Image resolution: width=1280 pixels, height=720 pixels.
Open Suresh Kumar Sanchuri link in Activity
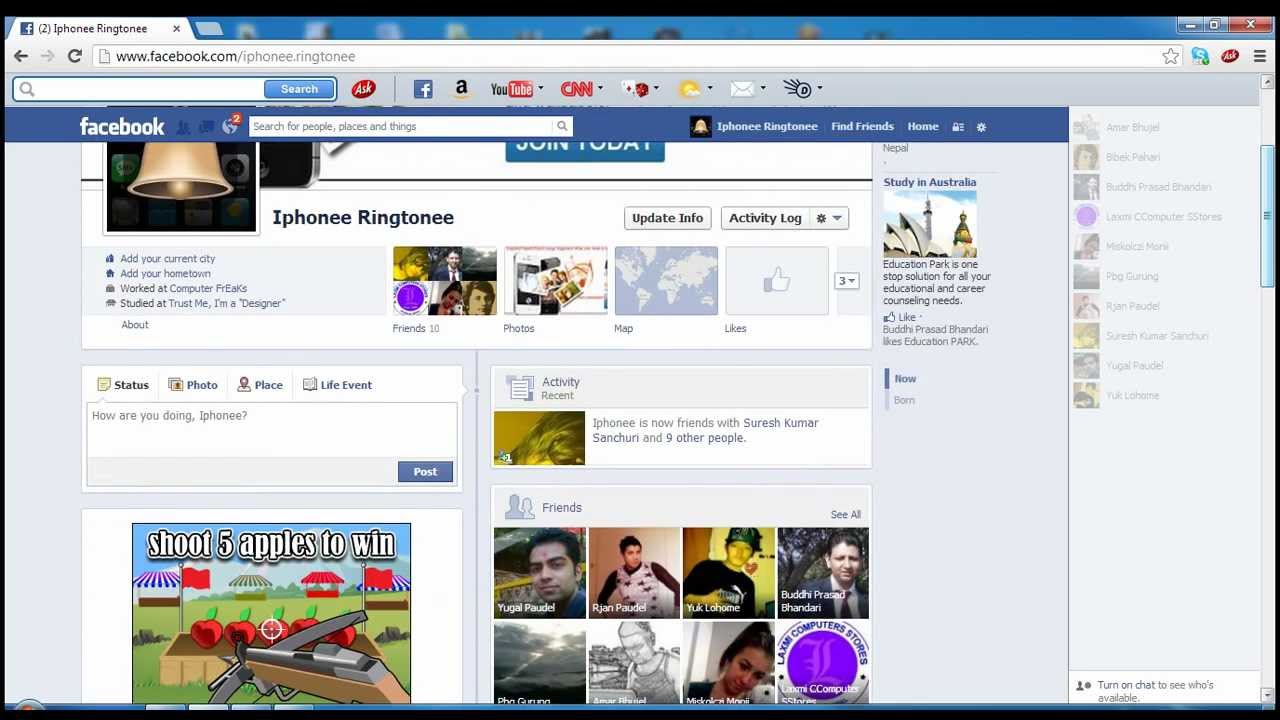[x=706, y=430]
